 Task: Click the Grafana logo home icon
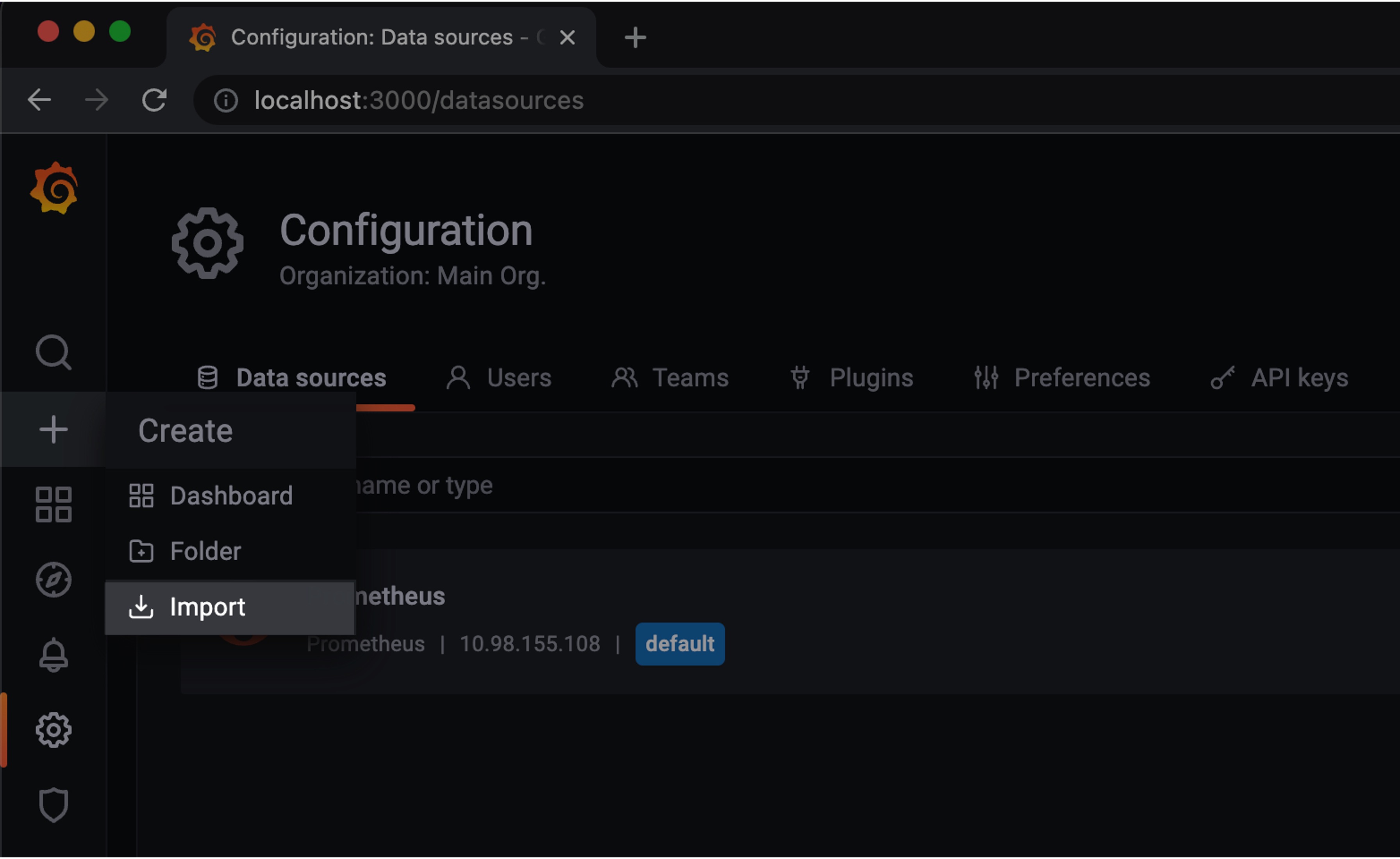54,189
